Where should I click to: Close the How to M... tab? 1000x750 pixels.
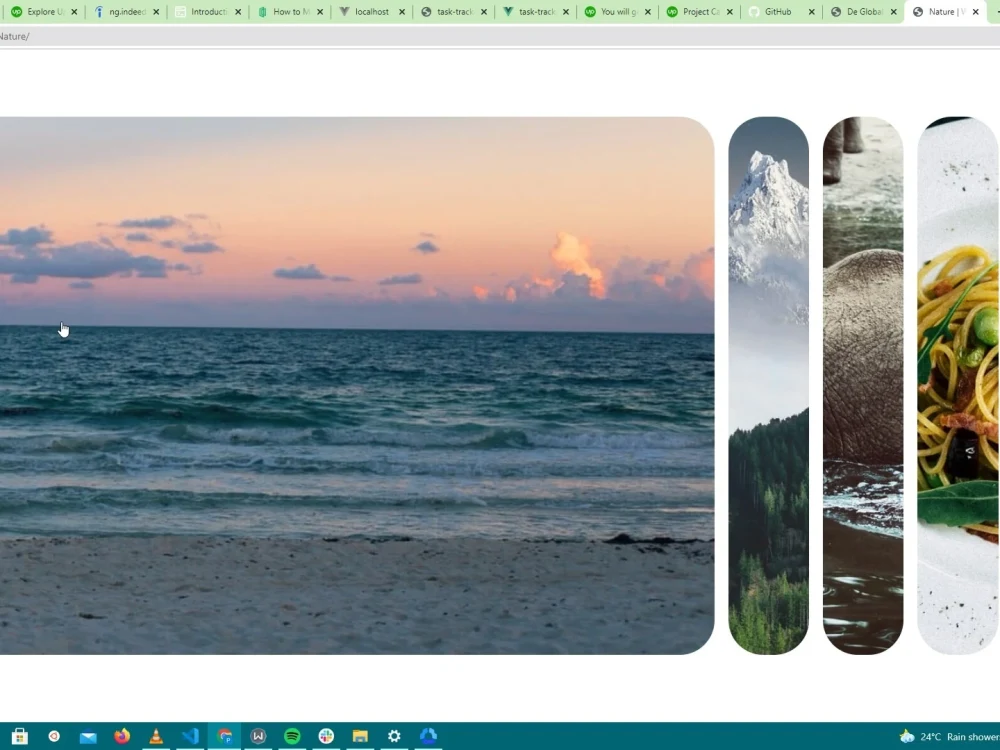pyautogui.click(x=320, y=11)
